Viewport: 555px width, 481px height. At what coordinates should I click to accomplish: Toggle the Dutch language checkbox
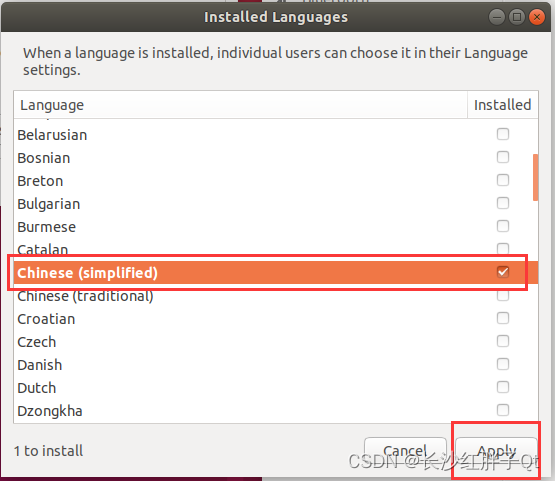tap(503, 387)
